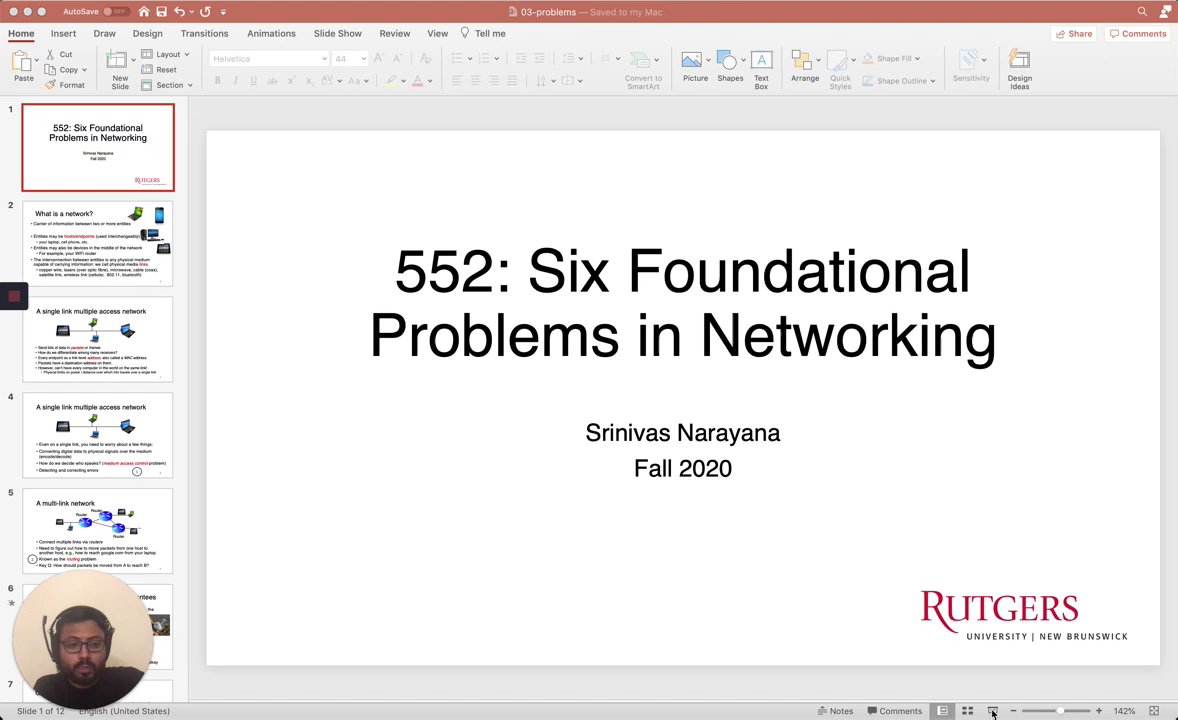Reset the slide formatting

[159, 69]
